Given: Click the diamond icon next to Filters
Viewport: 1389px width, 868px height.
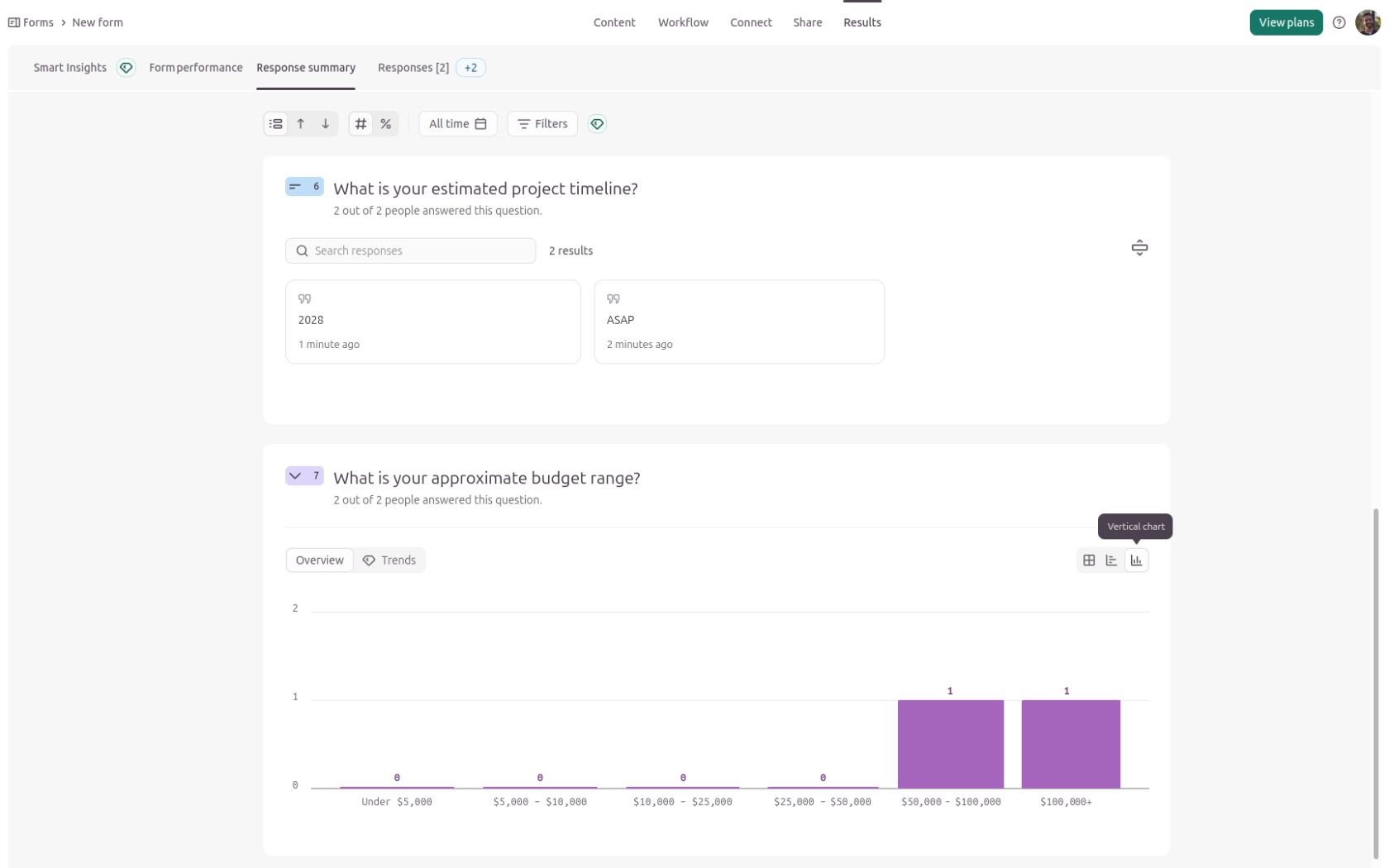Looking at the screenshot, I should tap(597, 124).
